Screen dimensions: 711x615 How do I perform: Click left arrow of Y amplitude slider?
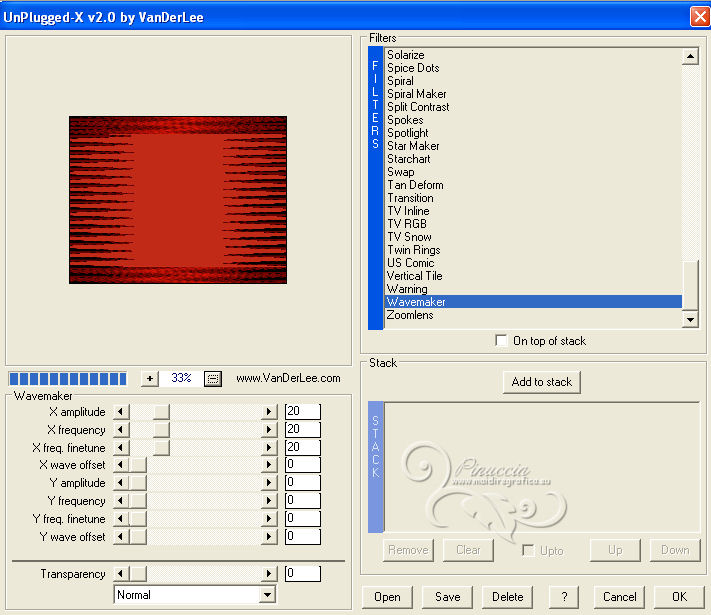[x=121, y=483]
